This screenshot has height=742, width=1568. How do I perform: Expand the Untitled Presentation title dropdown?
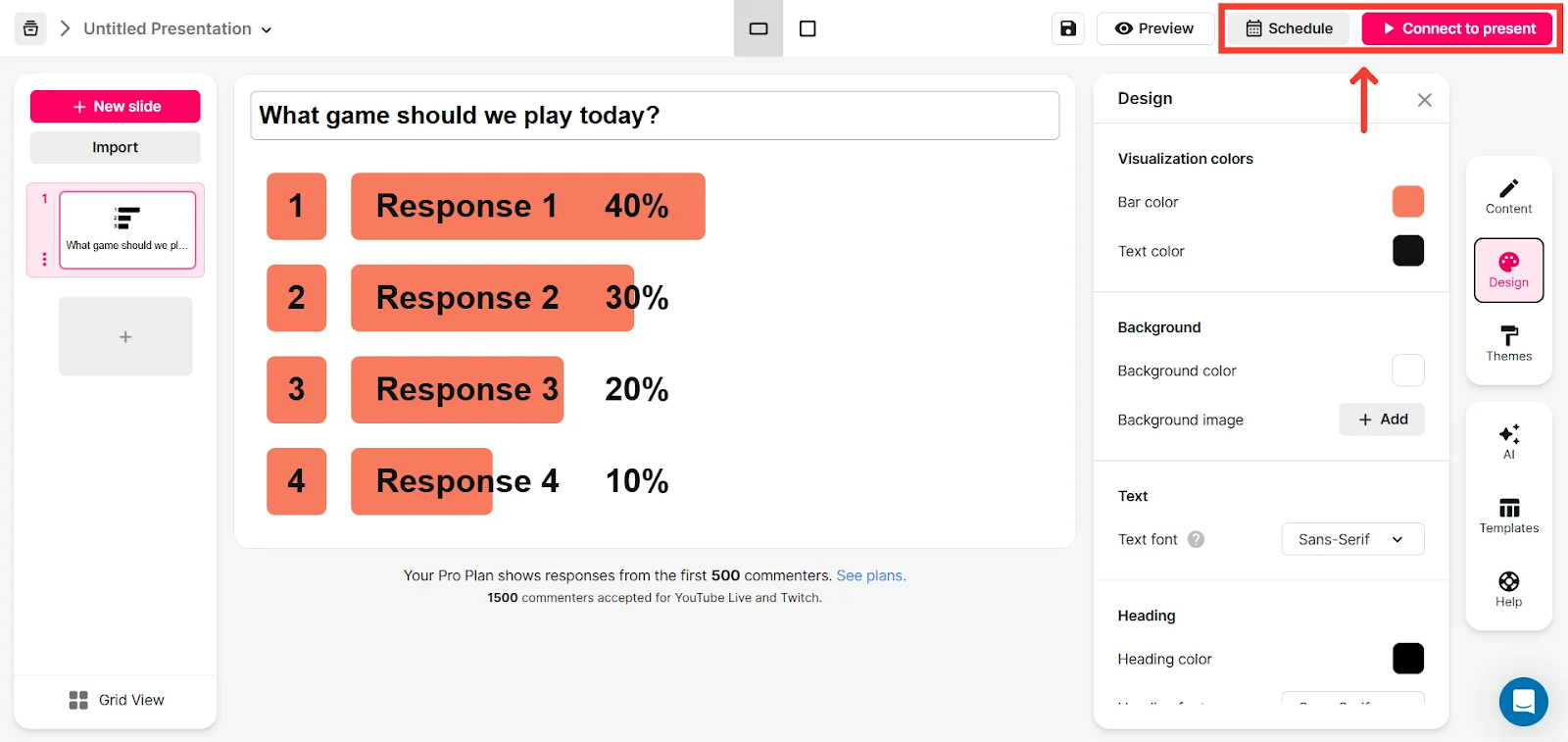[x=266, y=29]
